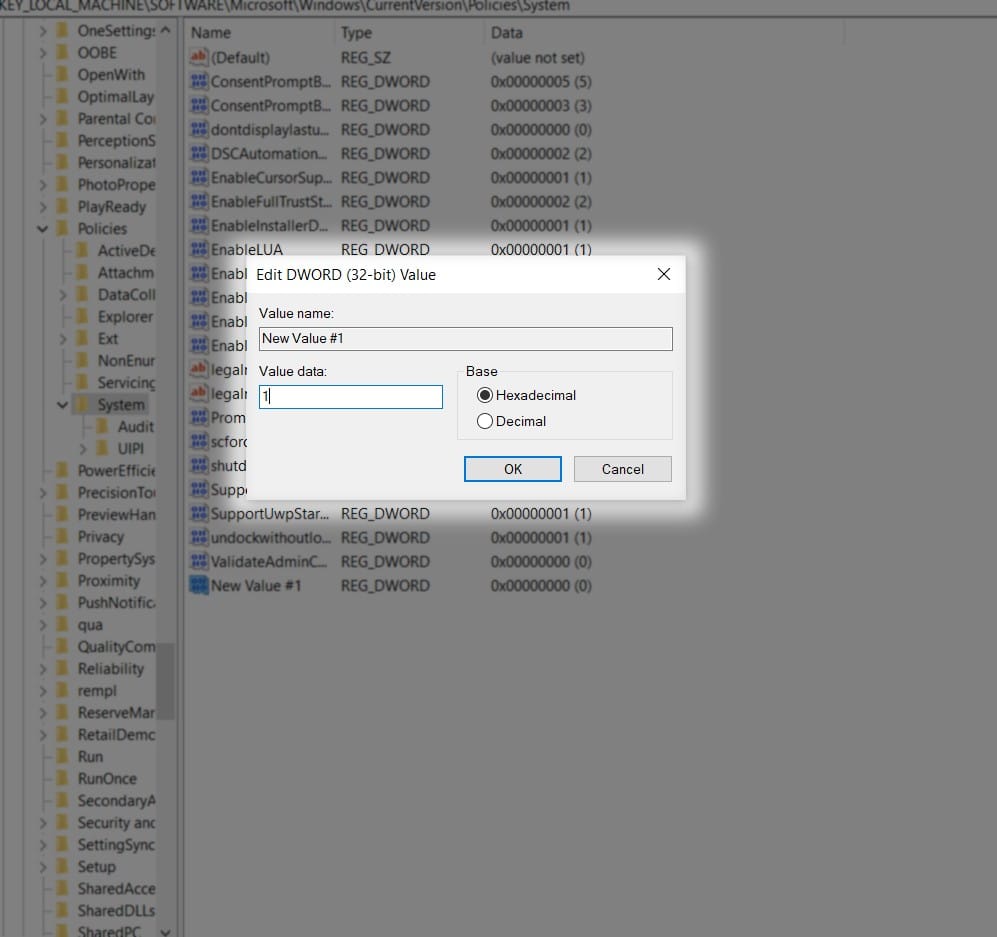
Task: Expand the DataColl tree node
Action: tap(62, 295)
